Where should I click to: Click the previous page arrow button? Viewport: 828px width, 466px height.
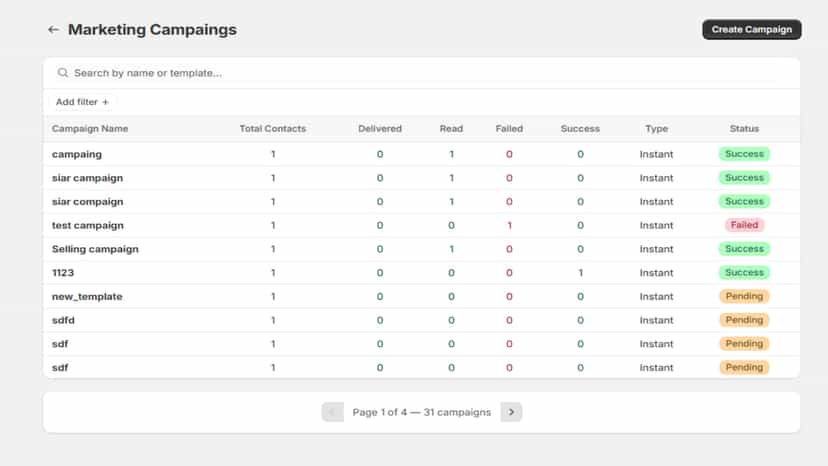[333, 412]
